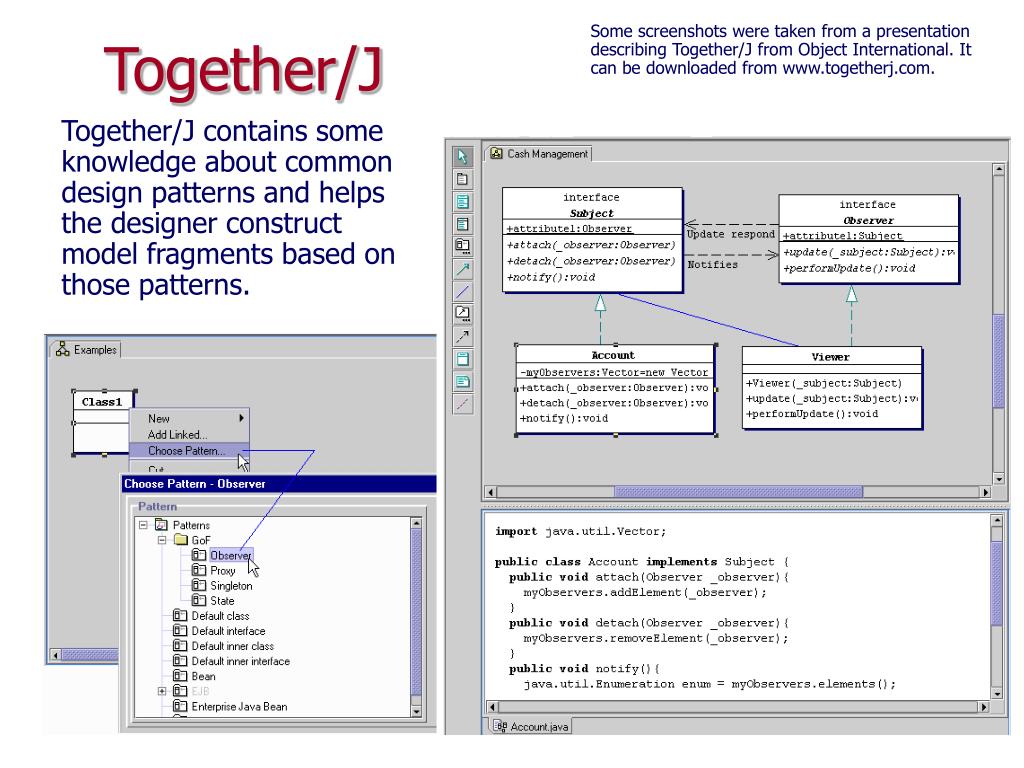Click the "Notifies" link label
The image size is (1024, 768).
click(712, 264)
